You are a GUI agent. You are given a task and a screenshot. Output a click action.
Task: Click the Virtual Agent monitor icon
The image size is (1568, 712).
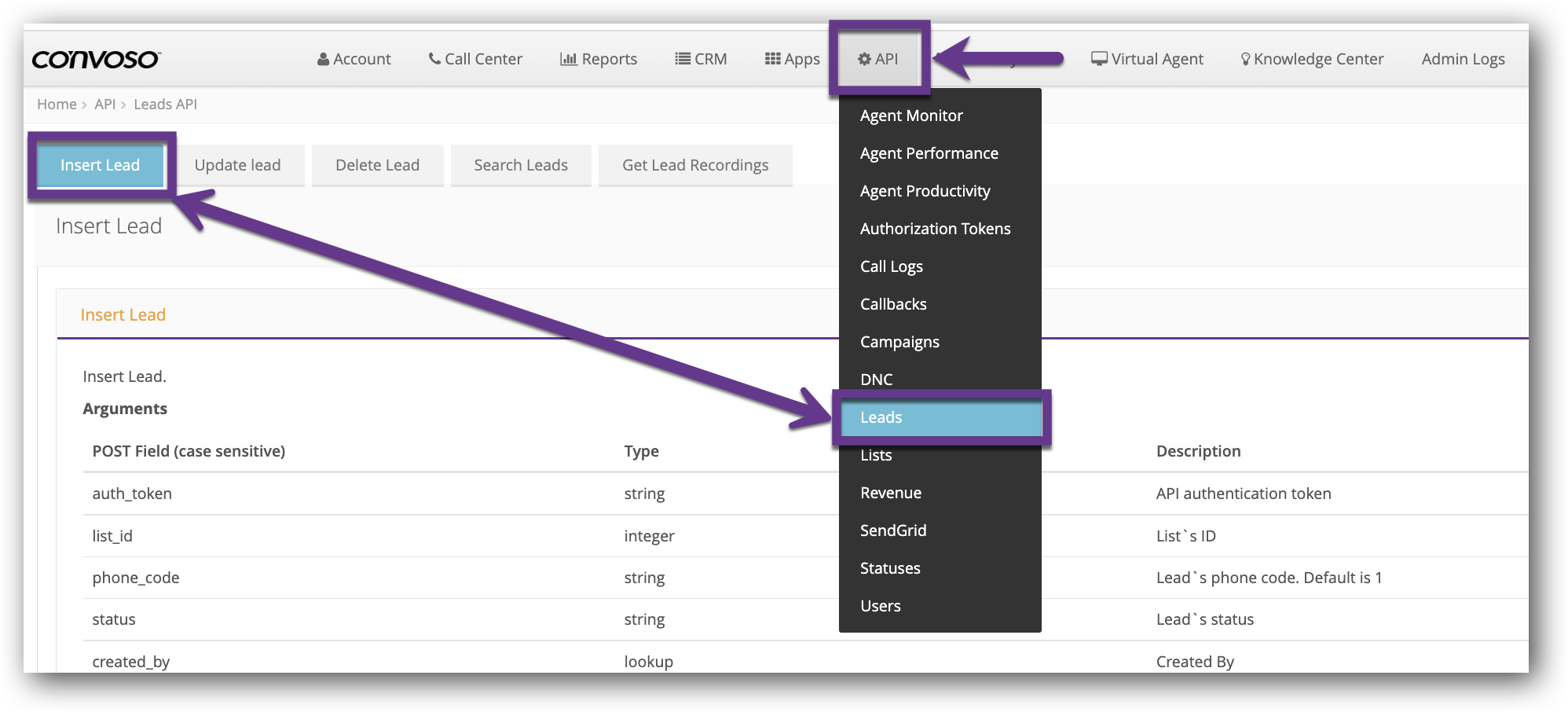tap(1100, 59)
